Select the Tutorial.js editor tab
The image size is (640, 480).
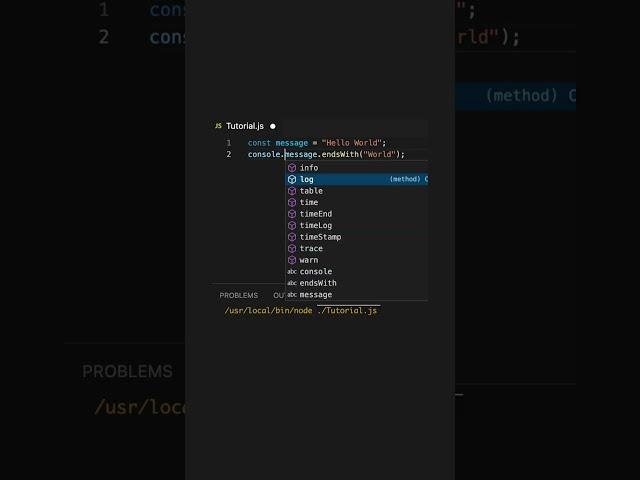pos(245,126)
